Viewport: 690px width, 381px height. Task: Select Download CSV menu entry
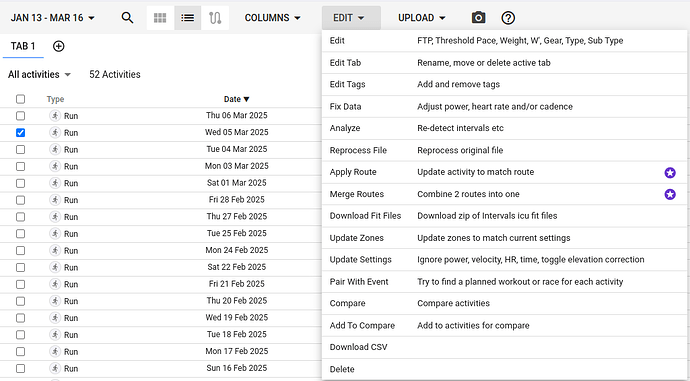coord(505,347)
